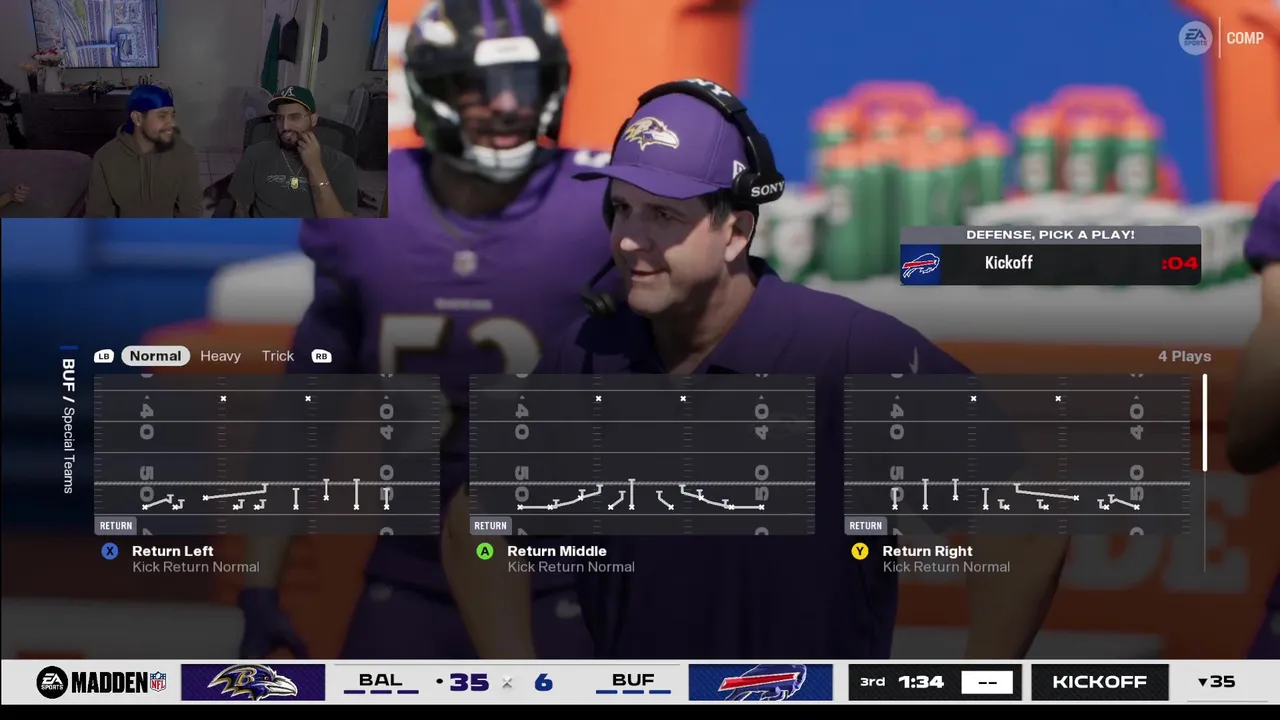Click the Ravens logo on scoreboard
Viewport: 1280px width, 720px height.
click(x=253, y=682)
